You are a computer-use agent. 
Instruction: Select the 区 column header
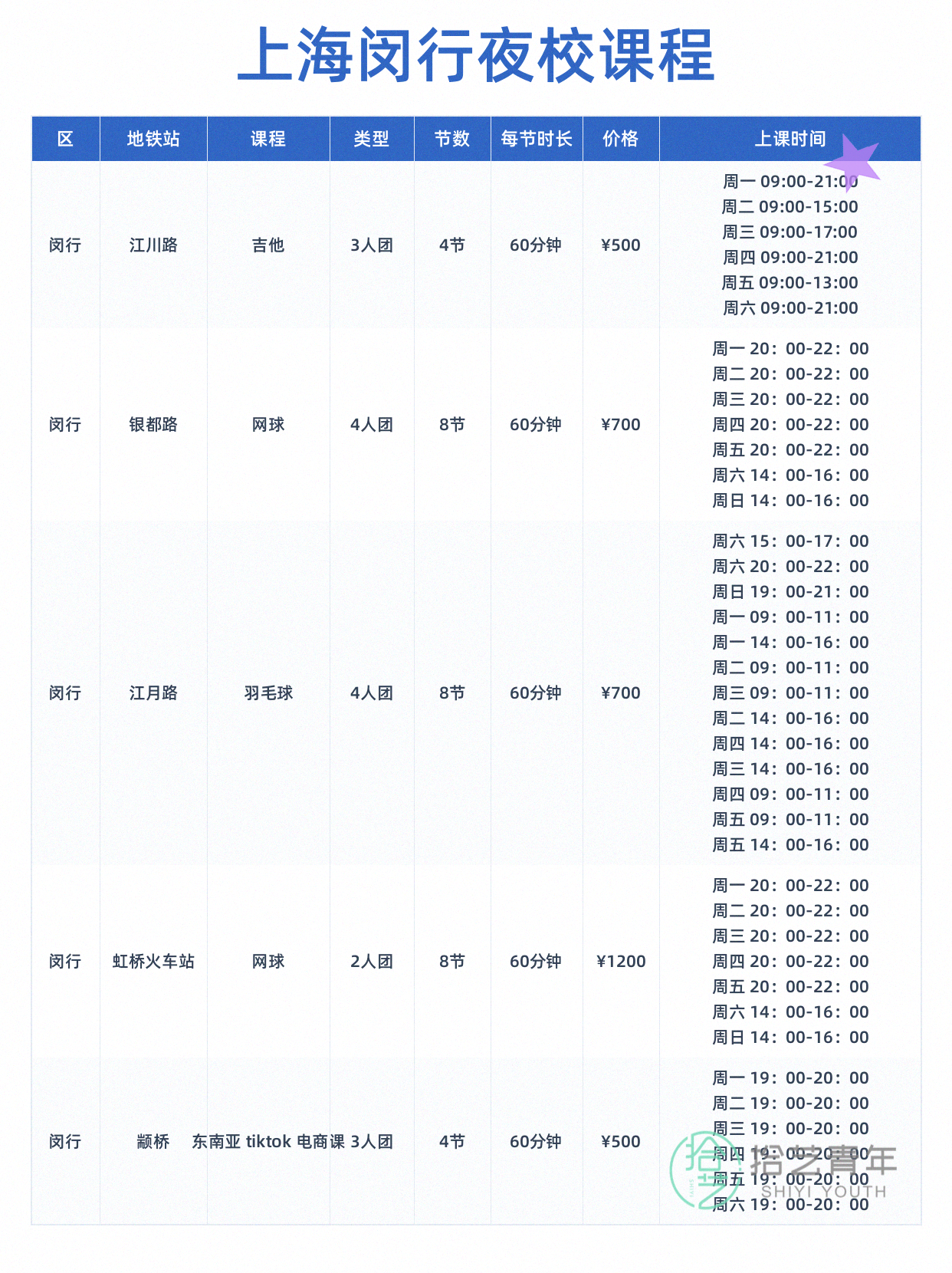point(65,139)
